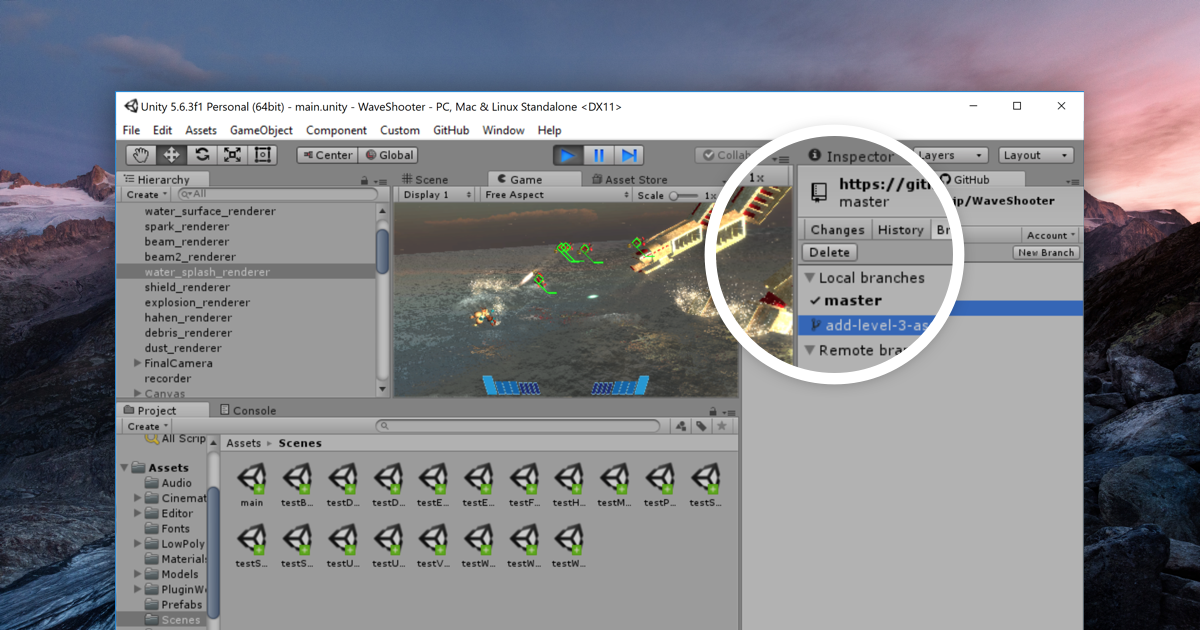Click the Delete branch button

point(829,253)
